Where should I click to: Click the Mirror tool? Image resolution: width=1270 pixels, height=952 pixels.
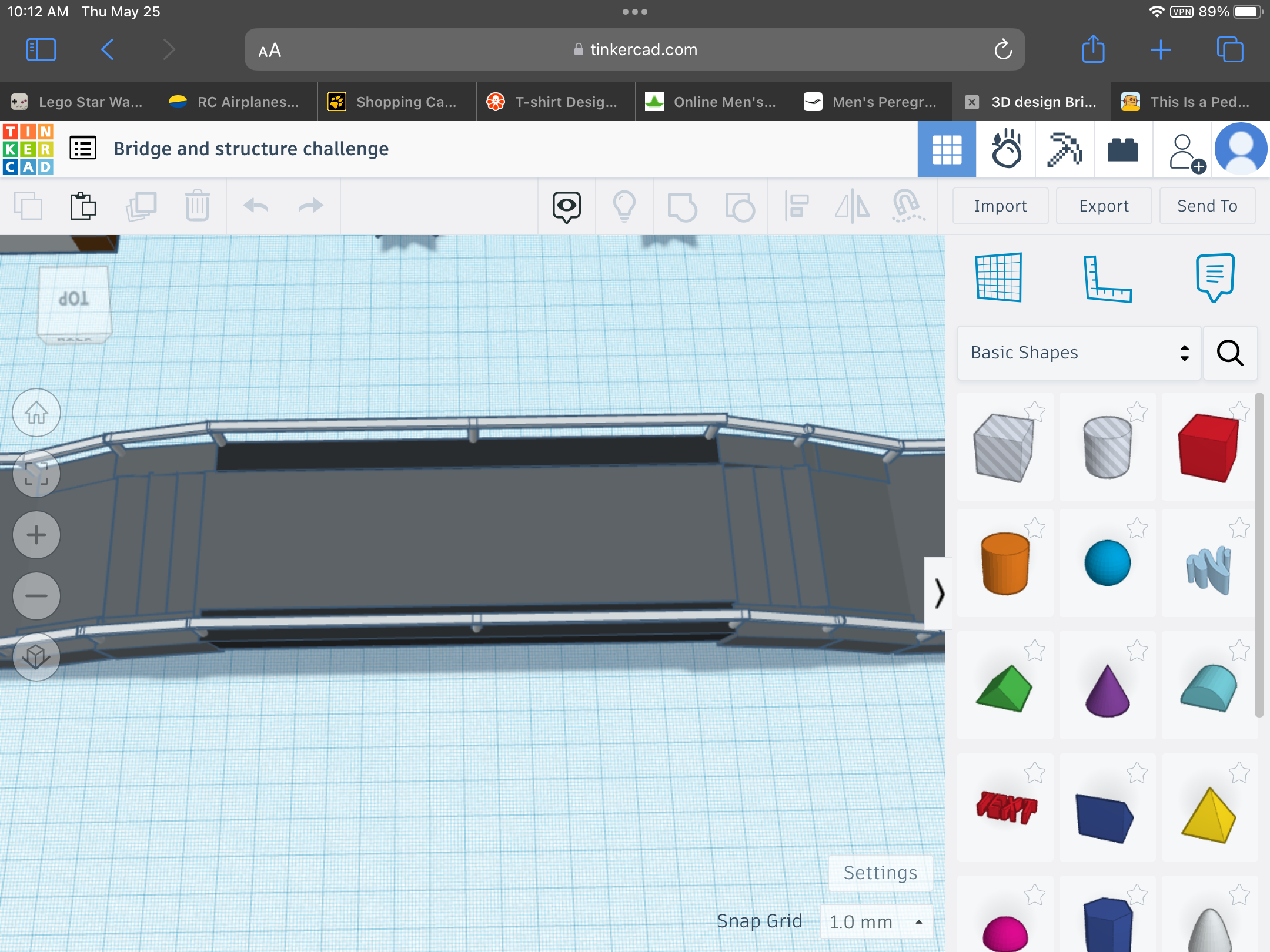[852, 207]
